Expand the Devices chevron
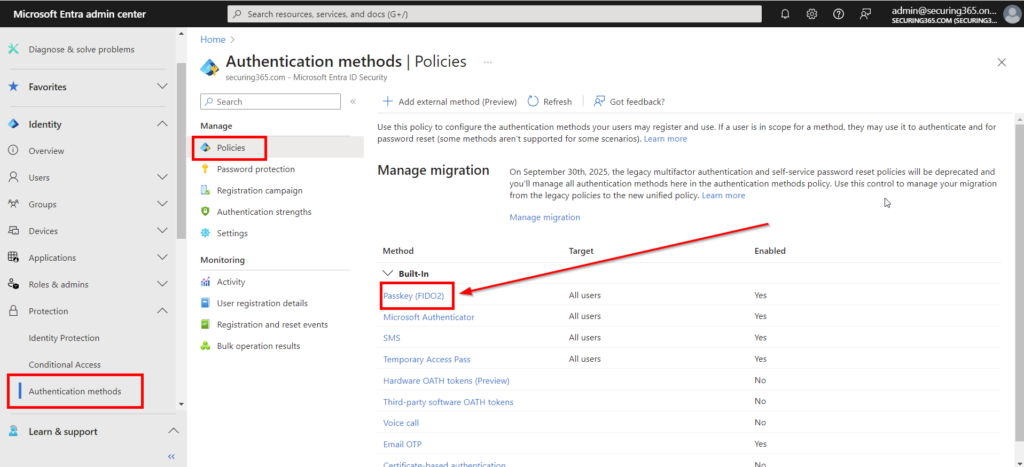This screenshot has width=1024, height=467. pos(163,231)
